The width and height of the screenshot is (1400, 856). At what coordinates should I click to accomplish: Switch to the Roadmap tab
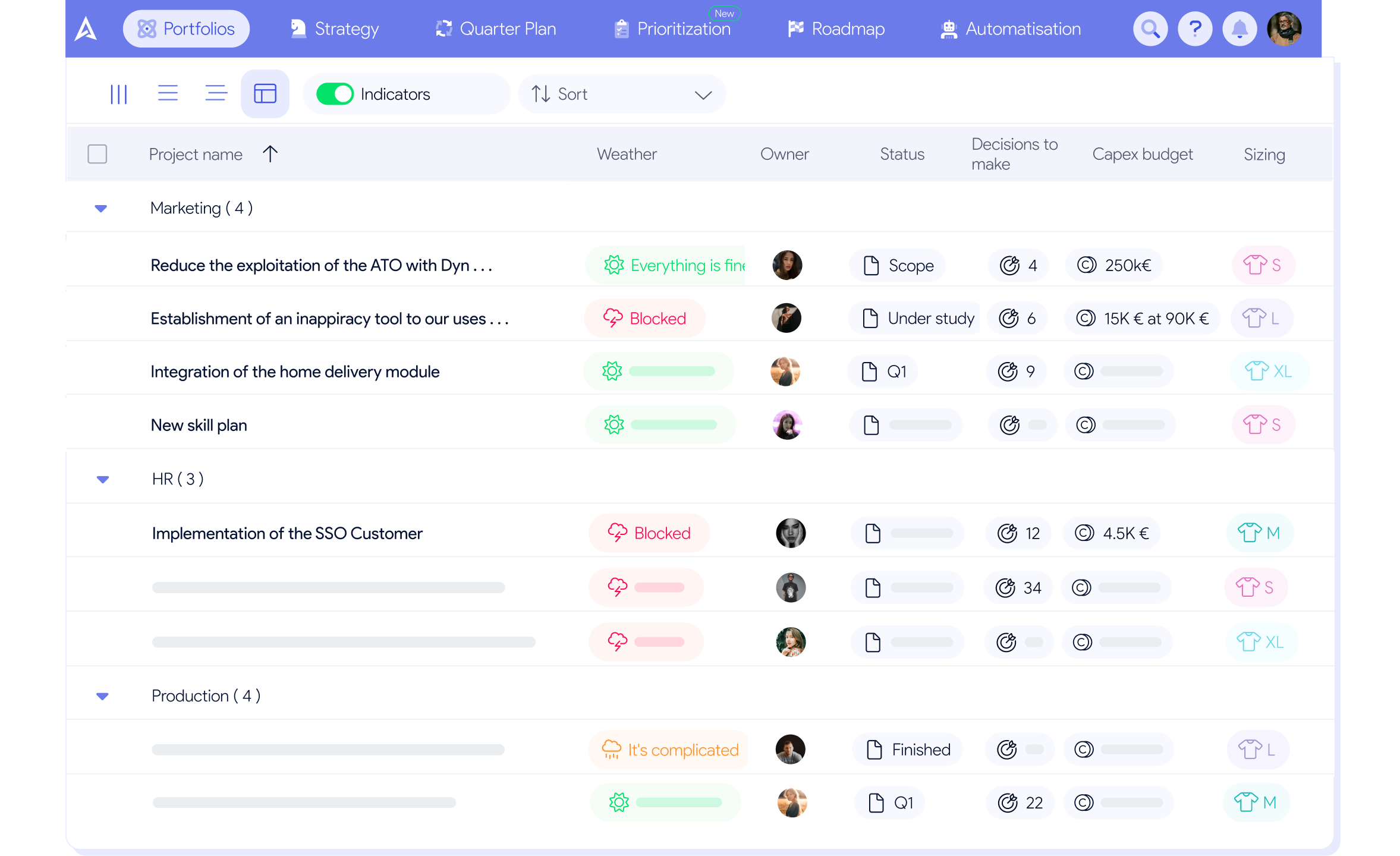click(x=836, y=28)
